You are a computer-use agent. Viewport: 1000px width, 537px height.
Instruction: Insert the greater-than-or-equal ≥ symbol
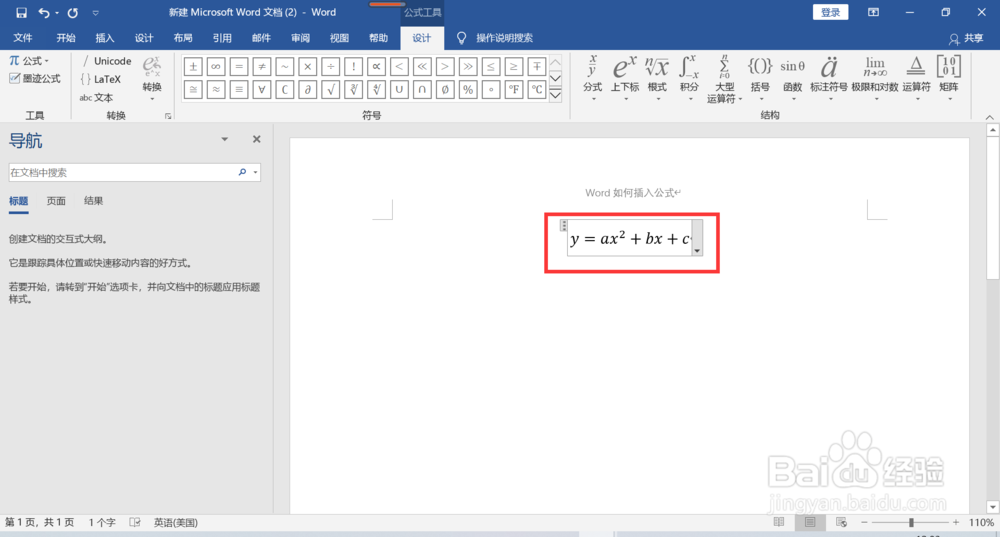[x=514, y=66]
